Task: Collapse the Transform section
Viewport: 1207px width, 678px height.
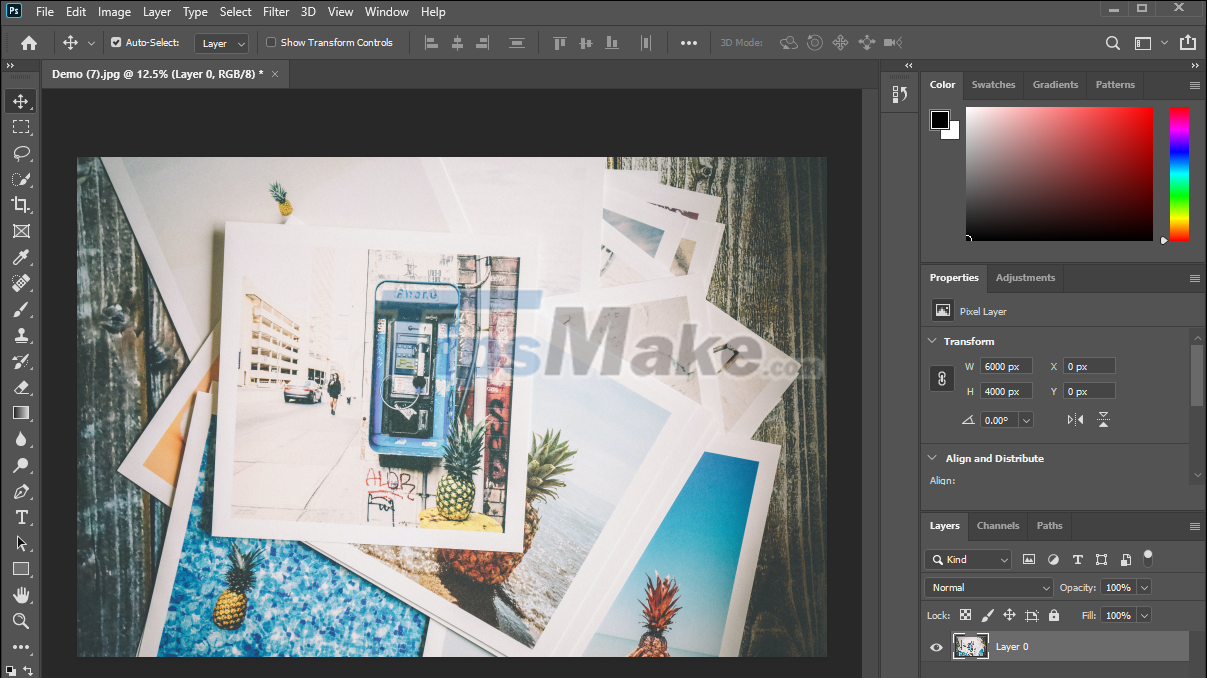Action: pos(933,341)
